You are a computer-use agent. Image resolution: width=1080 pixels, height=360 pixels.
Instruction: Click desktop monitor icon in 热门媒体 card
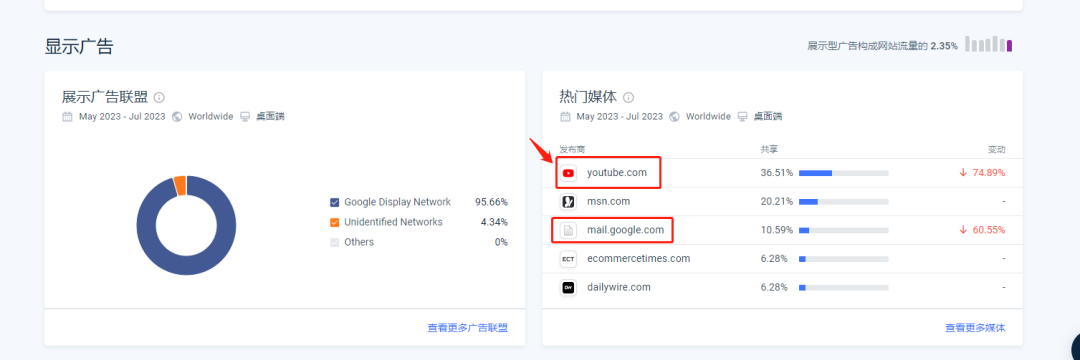pyautogui.click(x=742, y=116)
